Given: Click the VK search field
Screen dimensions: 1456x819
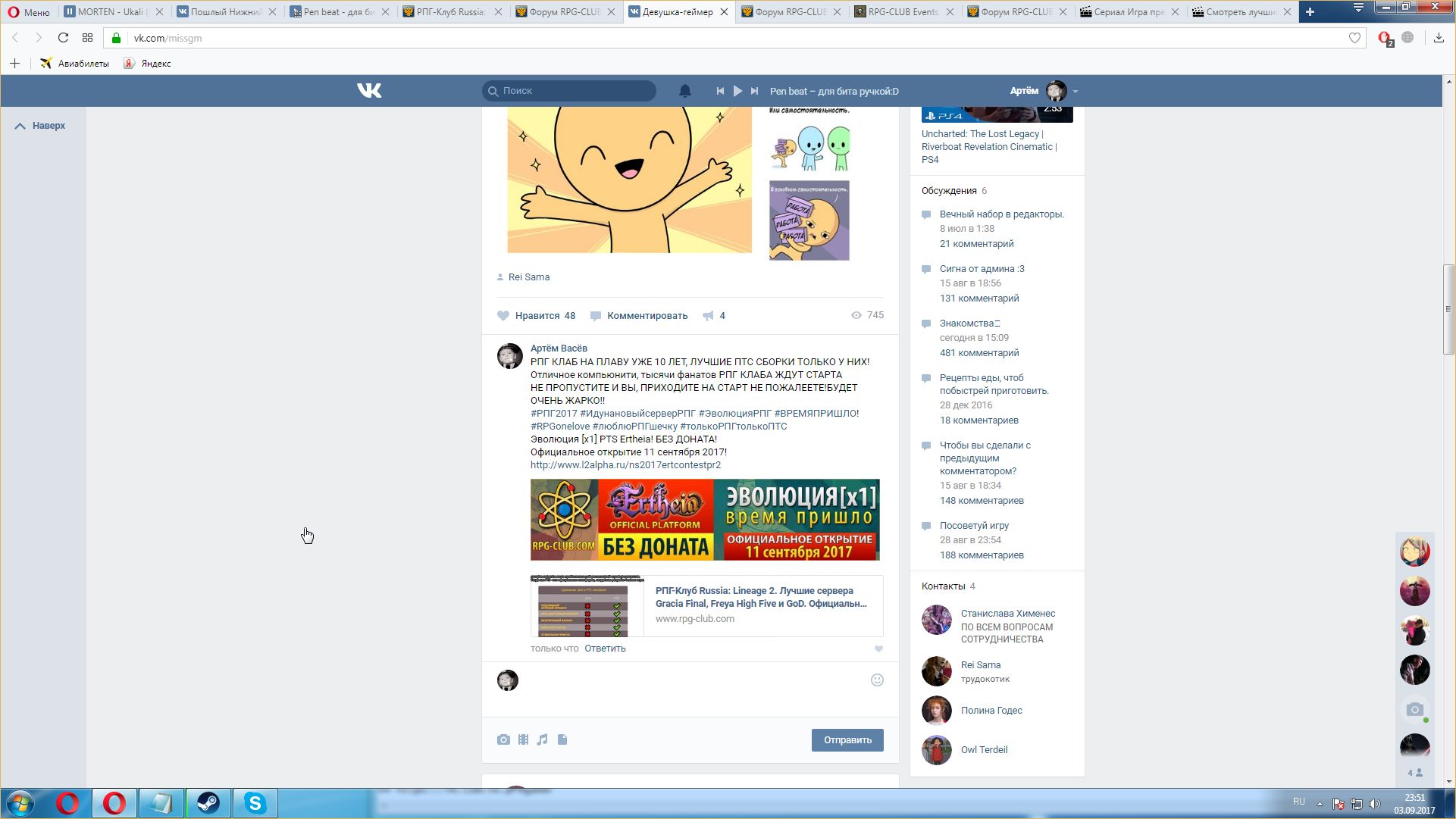Looking at the screenshot, I should tap(569, 91).
